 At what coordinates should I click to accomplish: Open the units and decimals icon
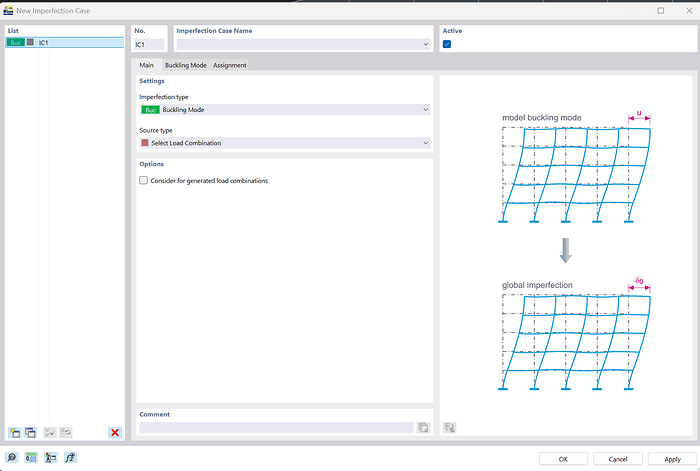coord(31,457)
